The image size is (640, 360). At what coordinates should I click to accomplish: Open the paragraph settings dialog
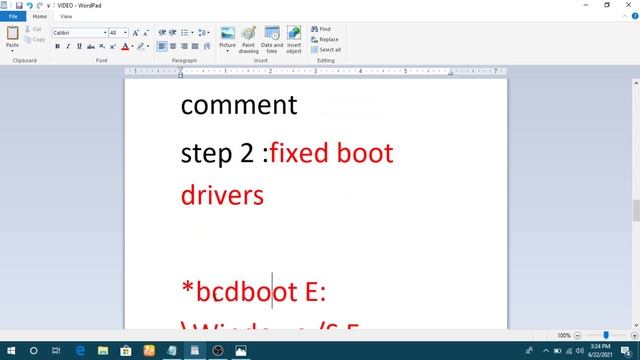(x=207, y=46)
